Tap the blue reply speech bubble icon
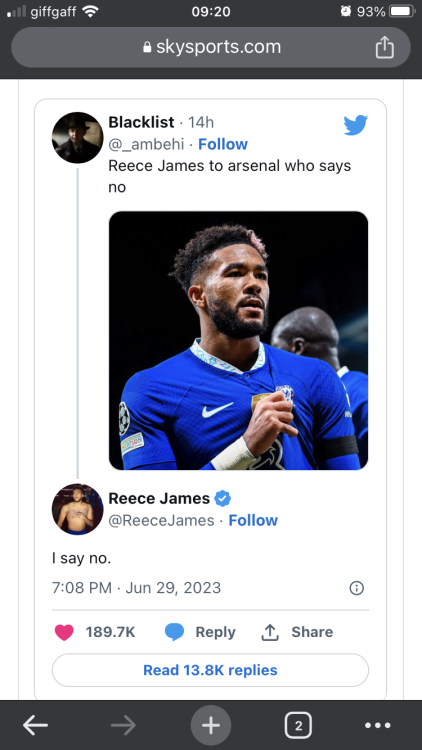 click(x=174, y=632)
